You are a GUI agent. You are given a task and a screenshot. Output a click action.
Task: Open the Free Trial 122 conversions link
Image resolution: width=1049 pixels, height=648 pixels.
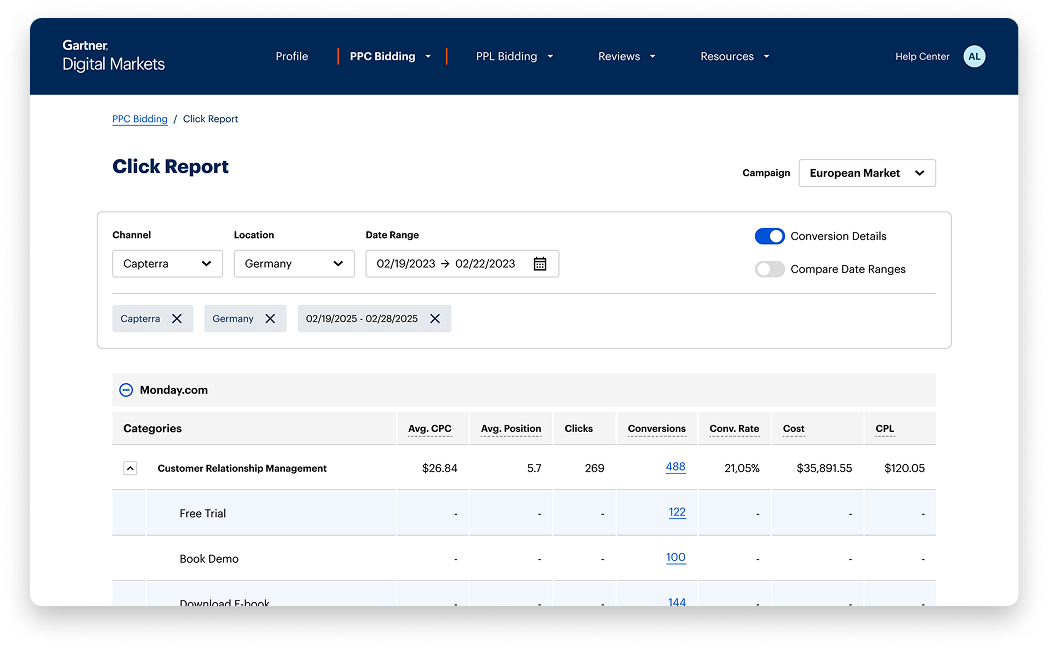(x=677, y=512)
